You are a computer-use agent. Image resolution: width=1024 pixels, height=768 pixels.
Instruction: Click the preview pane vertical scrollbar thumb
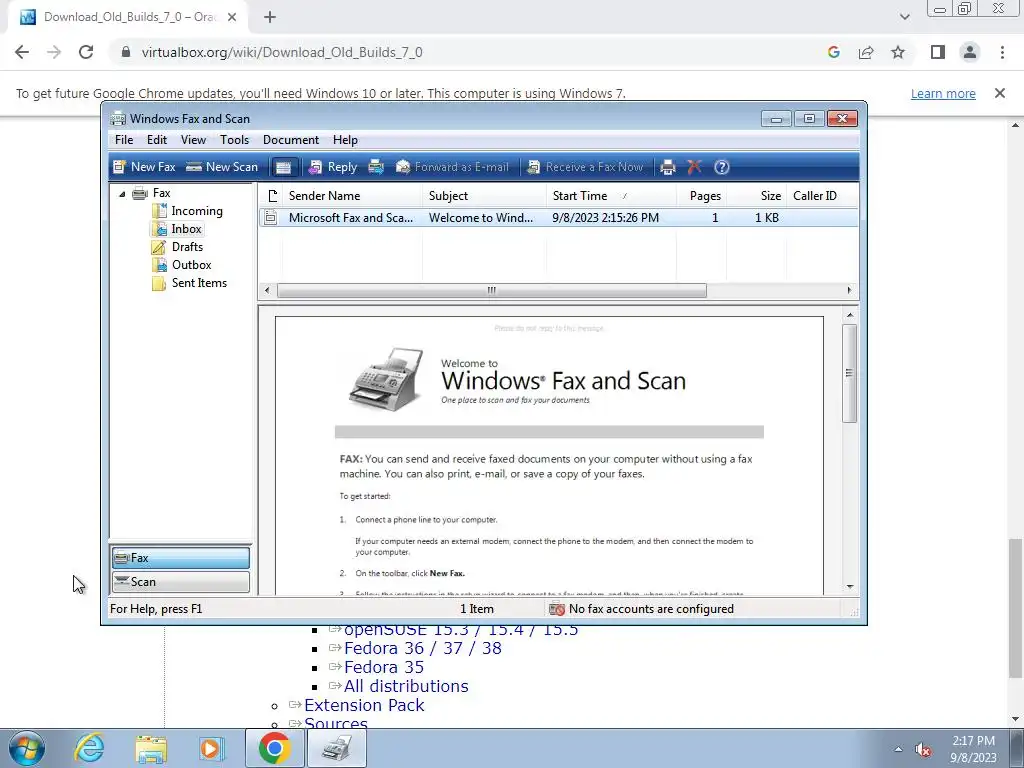(x=850, y=373)
